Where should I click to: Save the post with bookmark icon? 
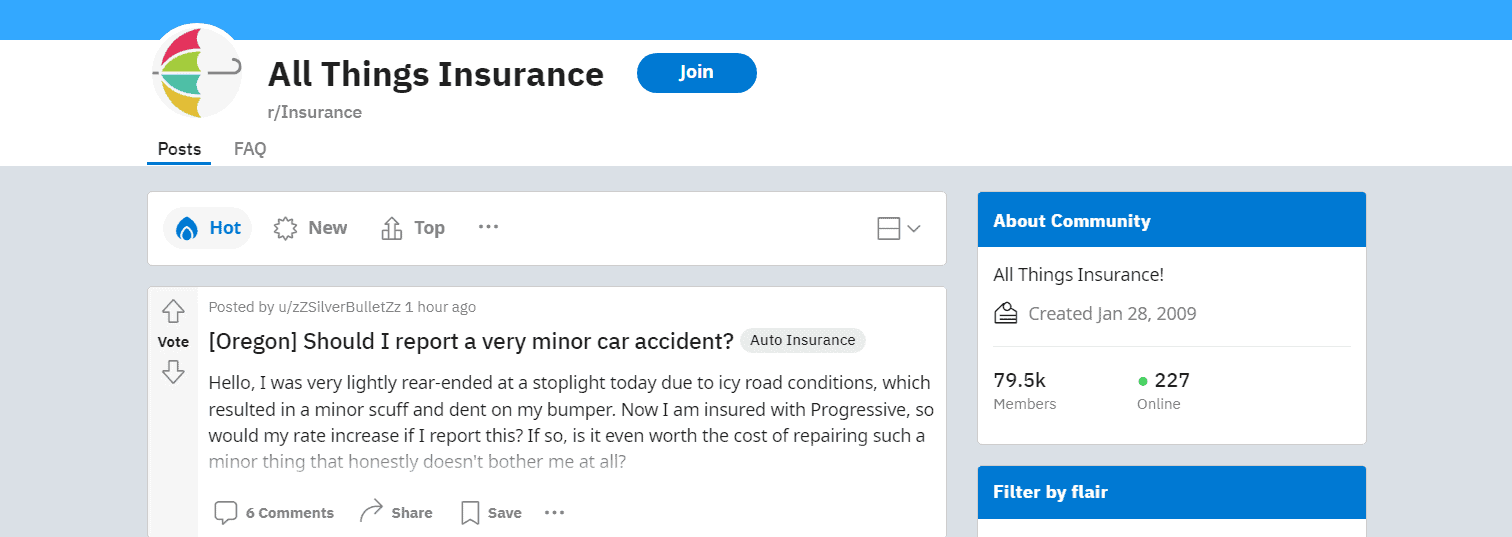point(470,513)
